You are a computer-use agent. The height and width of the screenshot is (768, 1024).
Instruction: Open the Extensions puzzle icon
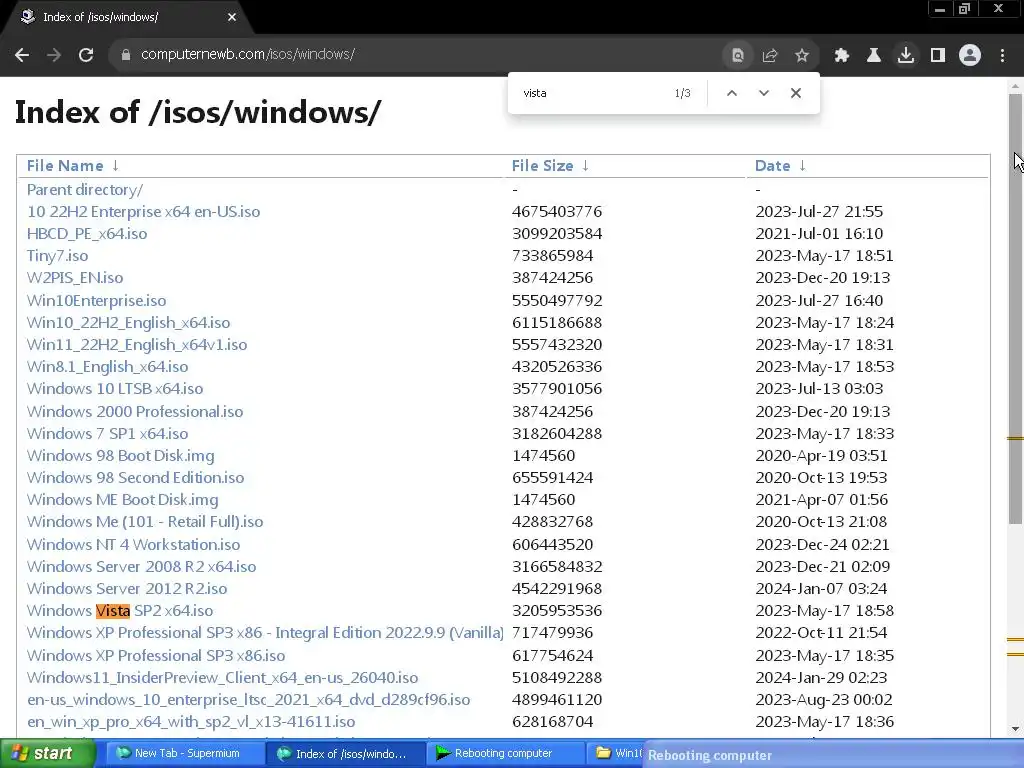pyautogui.click(x=842, y=56)
